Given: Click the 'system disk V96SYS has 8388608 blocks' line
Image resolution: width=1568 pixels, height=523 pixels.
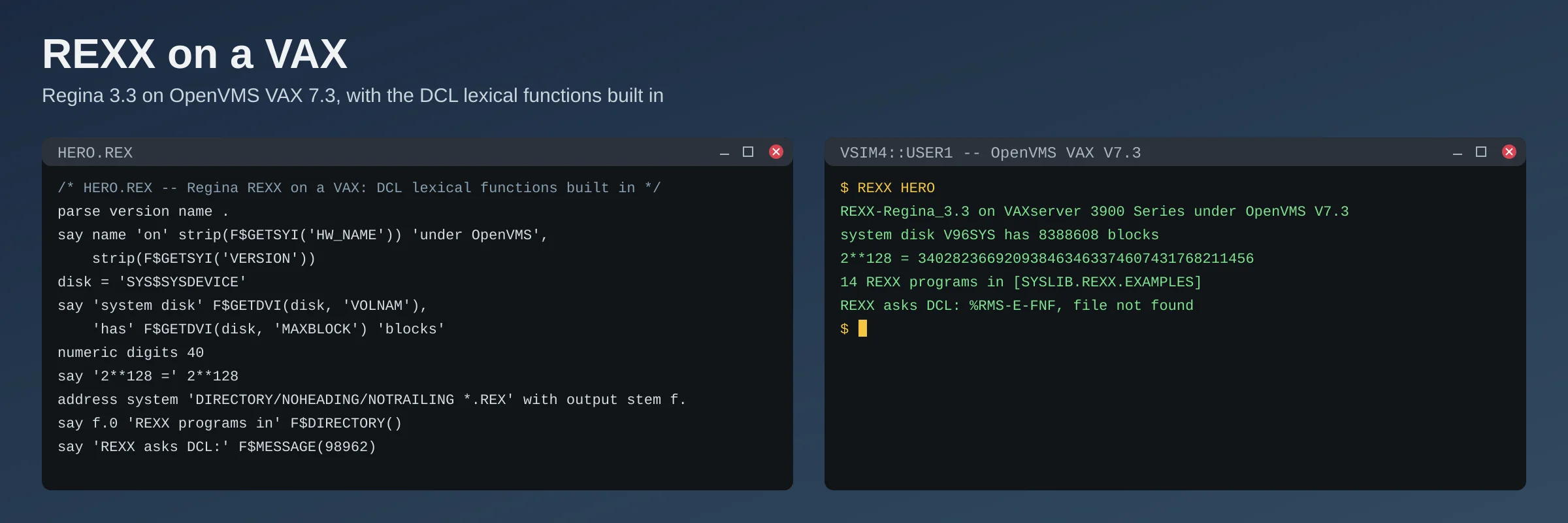Looking at the screenshot, I should tap(1000, 235).
